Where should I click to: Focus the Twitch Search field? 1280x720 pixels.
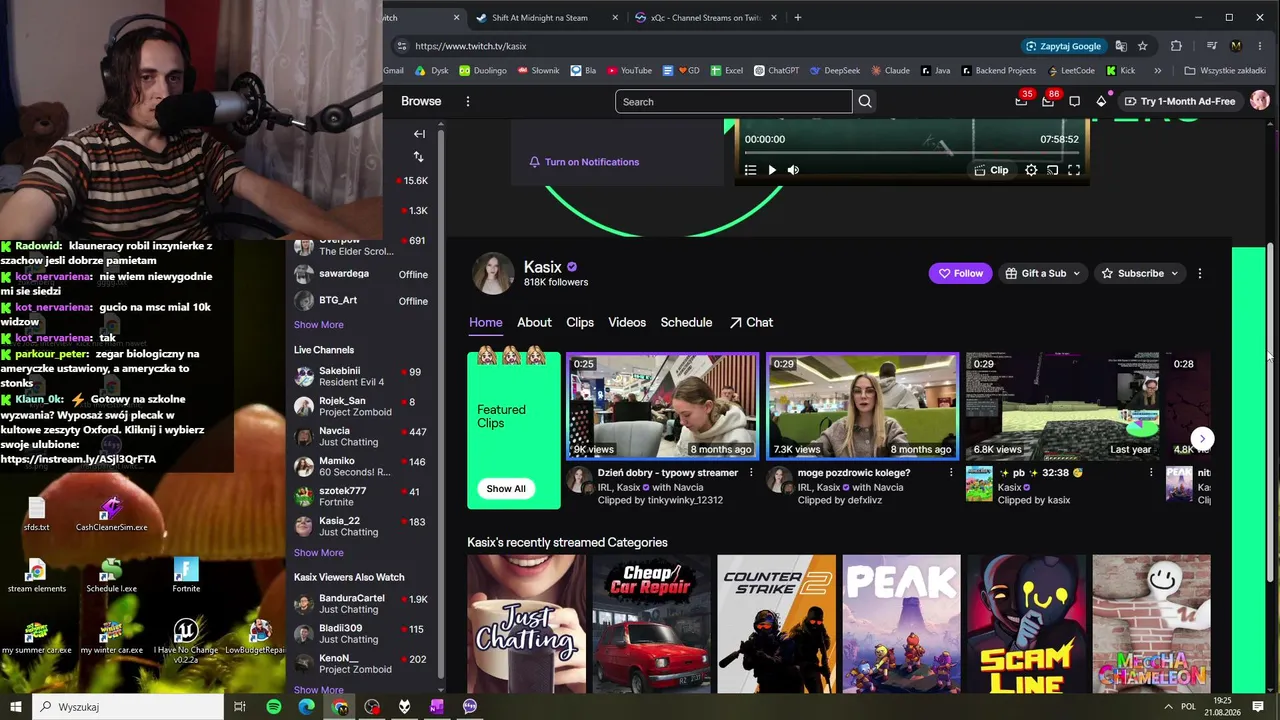(x=734, y=101)
